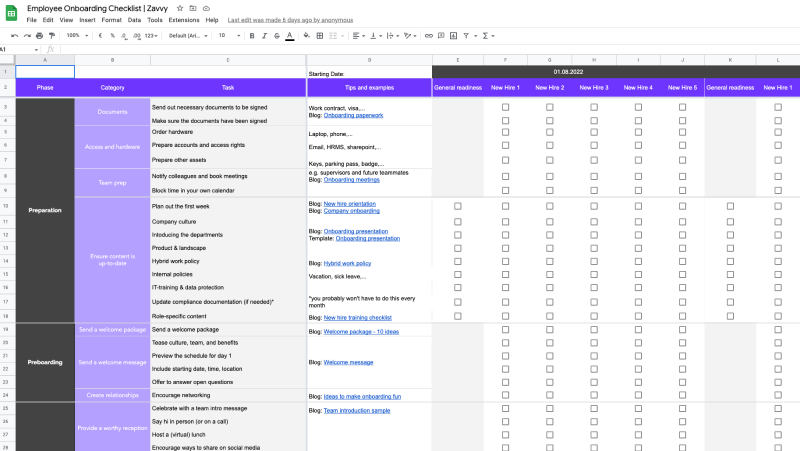Open the functions sigma dropdown
Screen dimensions: 800x451
pyautogui.click(x=489, y=35)
